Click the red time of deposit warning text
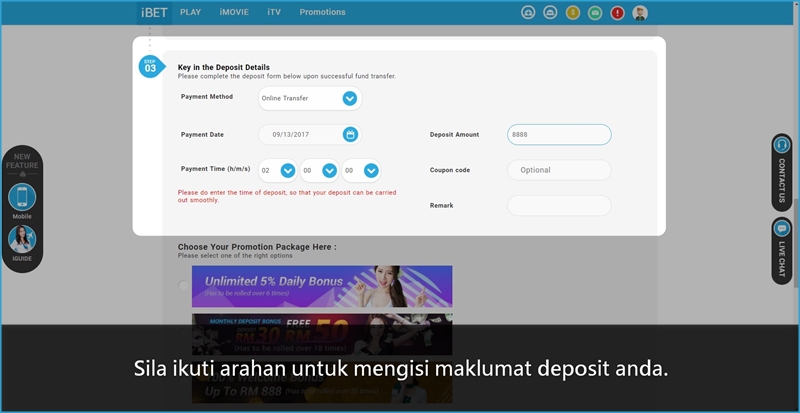The width and height of the screenshot is (800, 413). [x=287, y=197]
